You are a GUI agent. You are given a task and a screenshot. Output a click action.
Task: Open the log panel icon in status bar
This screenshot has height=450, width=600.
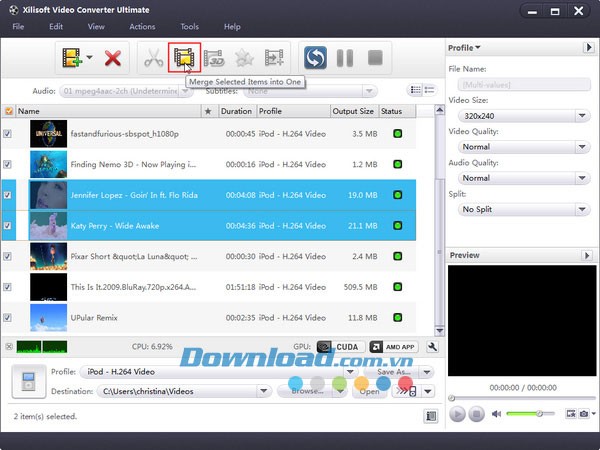[431, 416]
